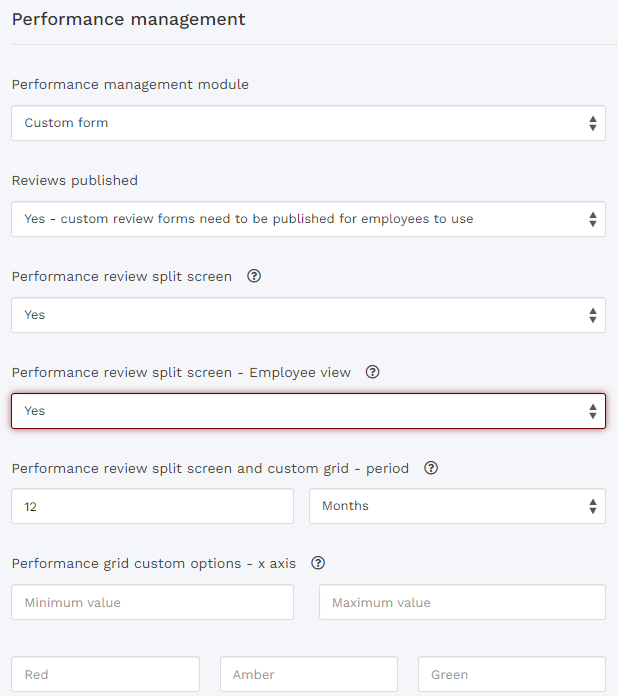Screen dimensions: 618x696
Task: Click help icon beside Performance review split screen
Action: (x=254, y=276)
